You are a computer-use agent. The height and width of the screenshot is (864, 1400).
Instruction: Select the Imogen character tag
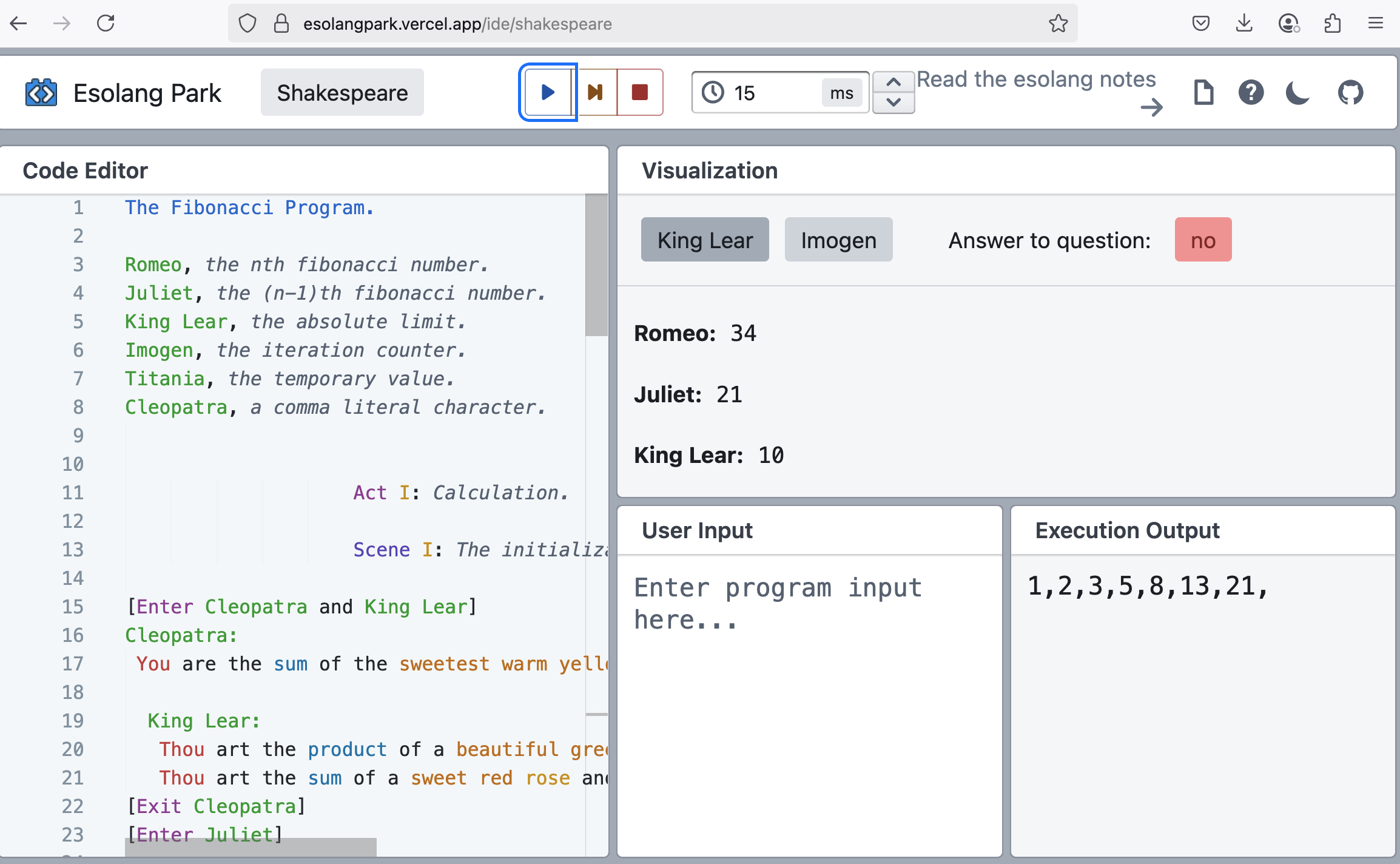(x=838, y=240)
